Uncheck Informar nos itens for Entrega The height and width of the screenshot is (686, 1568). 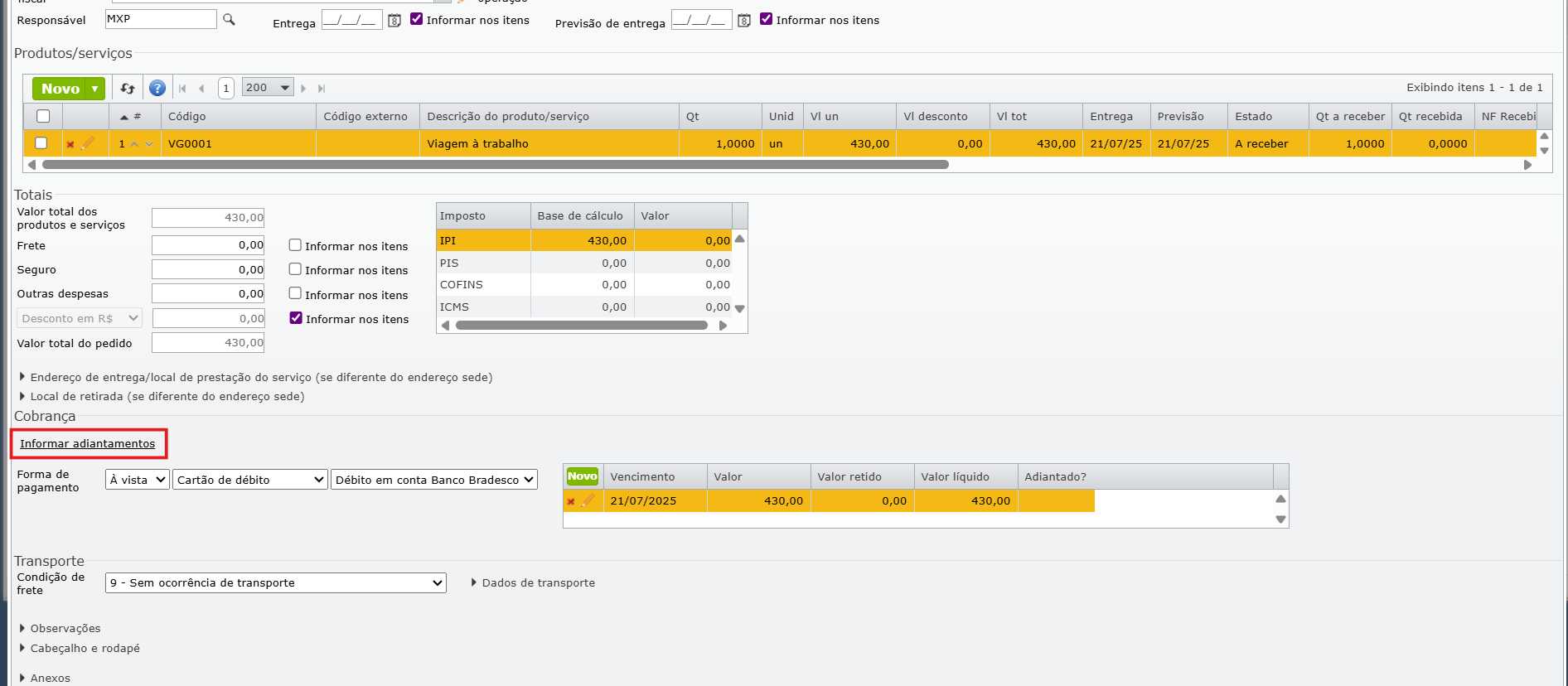coord(416,19)
